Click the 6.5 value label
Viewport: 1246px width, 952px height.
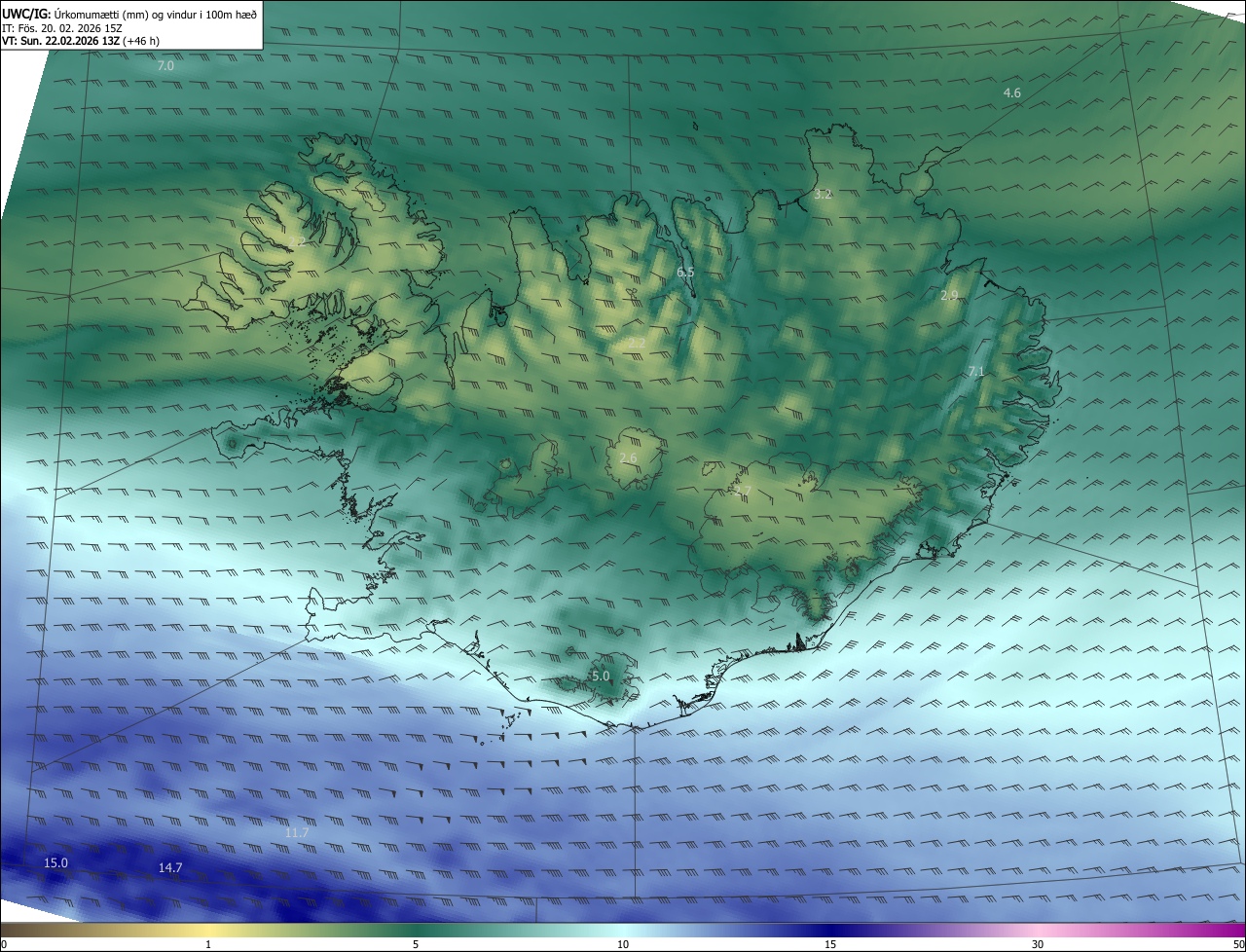(685, 272)
